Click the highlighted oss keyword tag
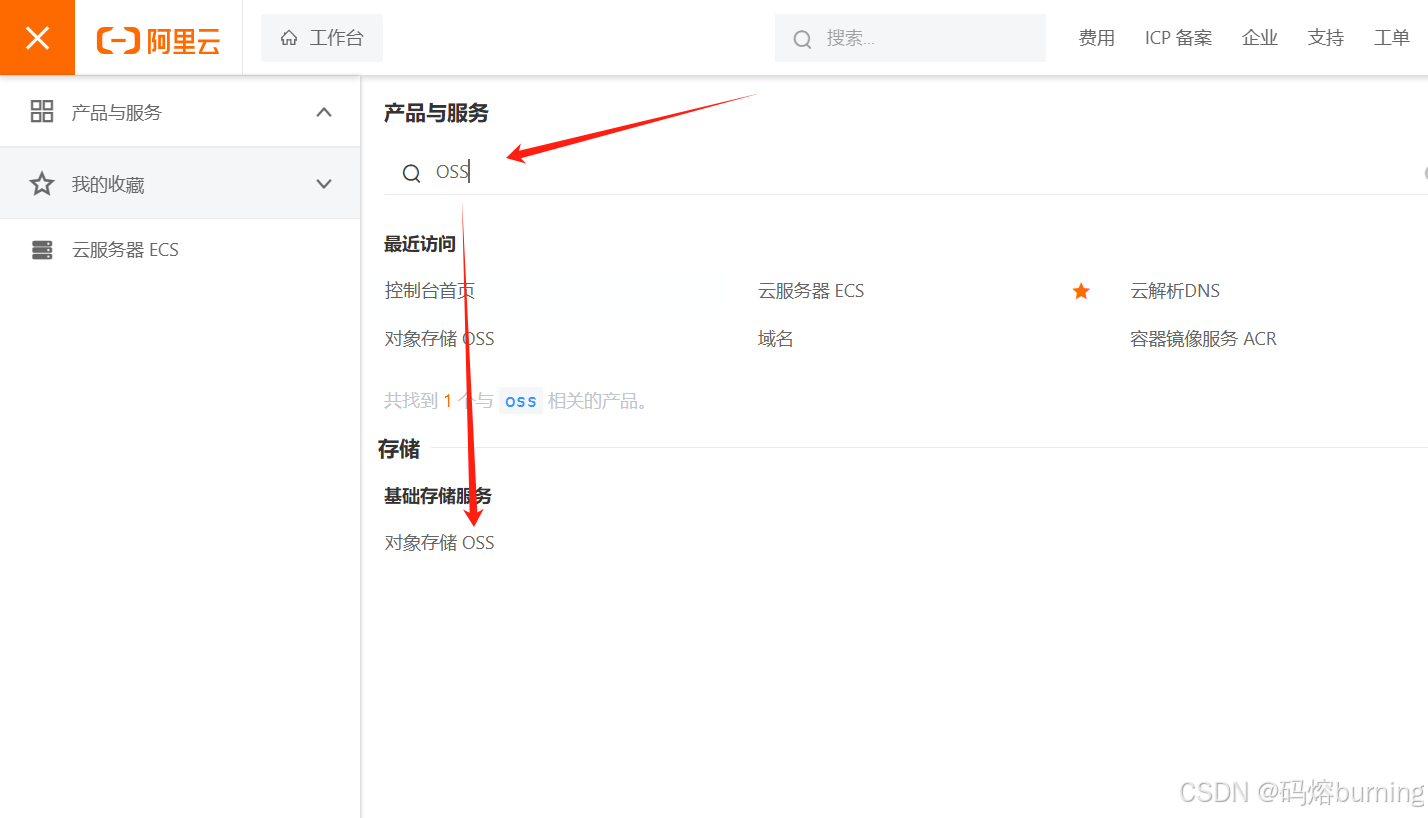Screen dimensions: 1428x818 (x=521, y=401)
